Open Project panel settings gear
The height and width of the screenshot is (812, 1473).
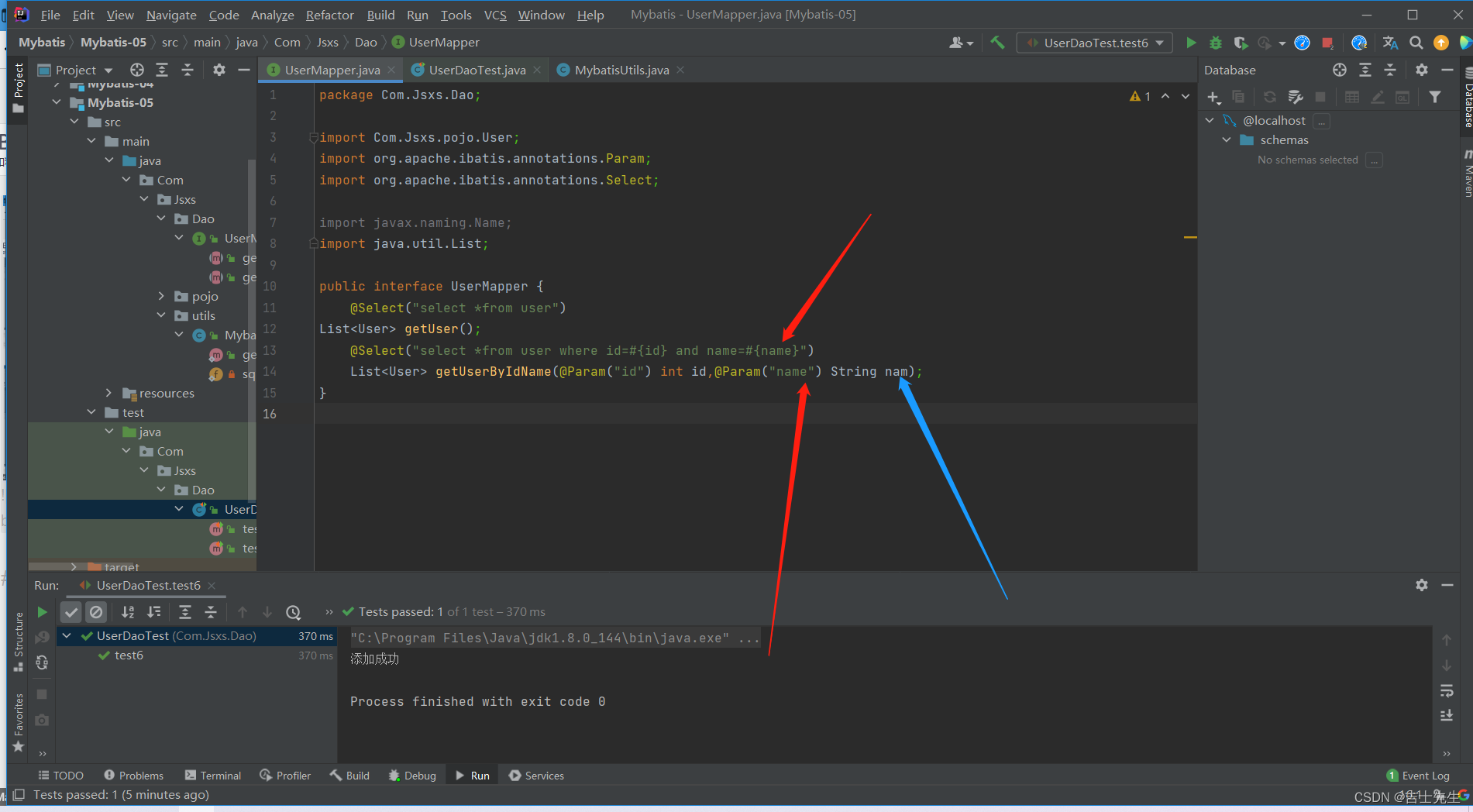click(219, 70)
